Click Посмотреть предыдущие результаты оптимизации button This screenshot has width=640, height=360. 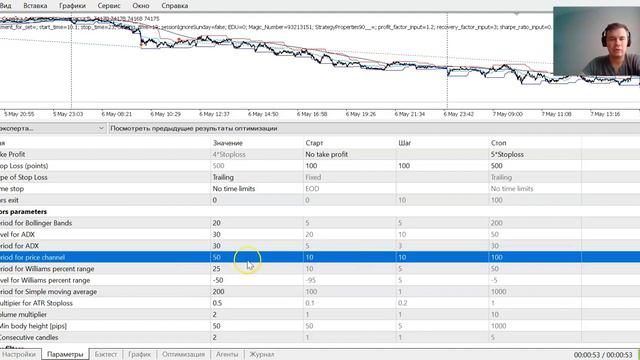click(x=194, y=128)
